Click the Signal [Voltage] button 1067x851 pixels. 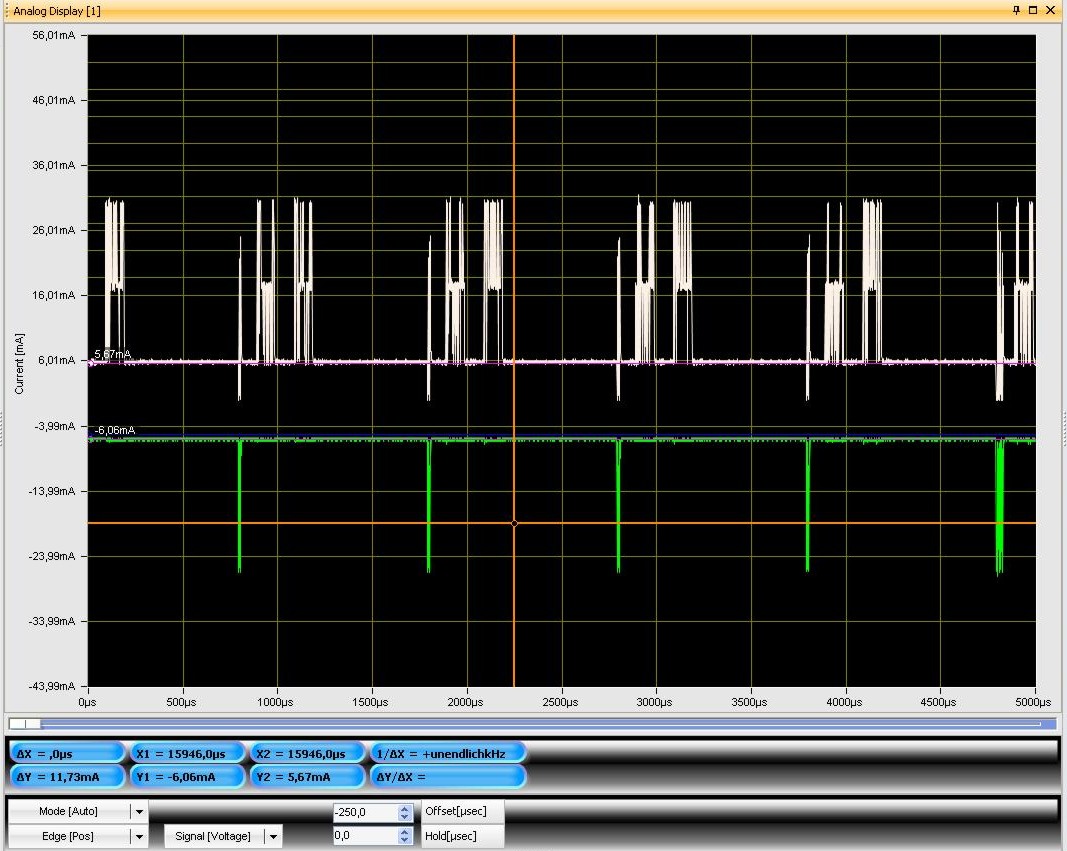coord(214,837)
